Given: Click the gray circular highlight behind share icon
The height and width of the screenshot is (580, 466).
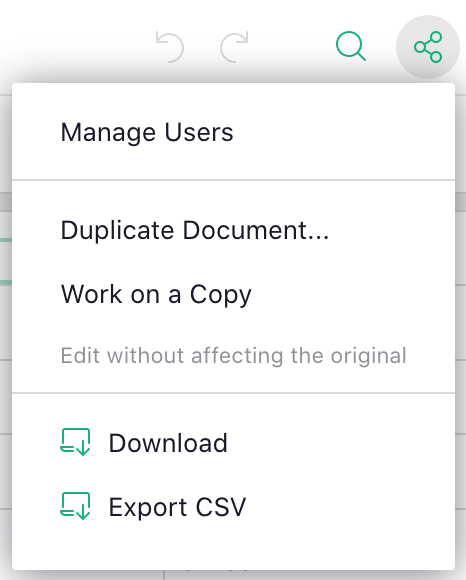Looking at the screenshot, I should (x=428, y=47).
